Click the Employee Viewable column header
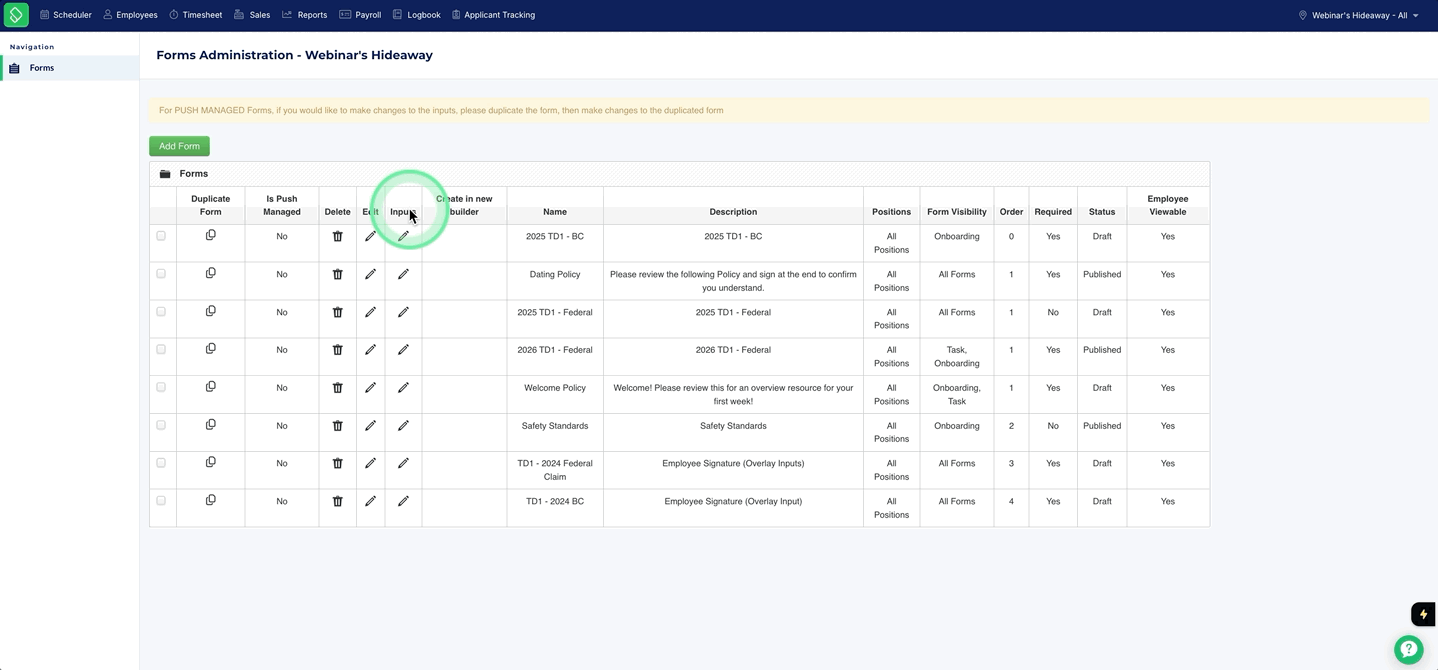1438x670 pixels. click(x=1168, y=205)
